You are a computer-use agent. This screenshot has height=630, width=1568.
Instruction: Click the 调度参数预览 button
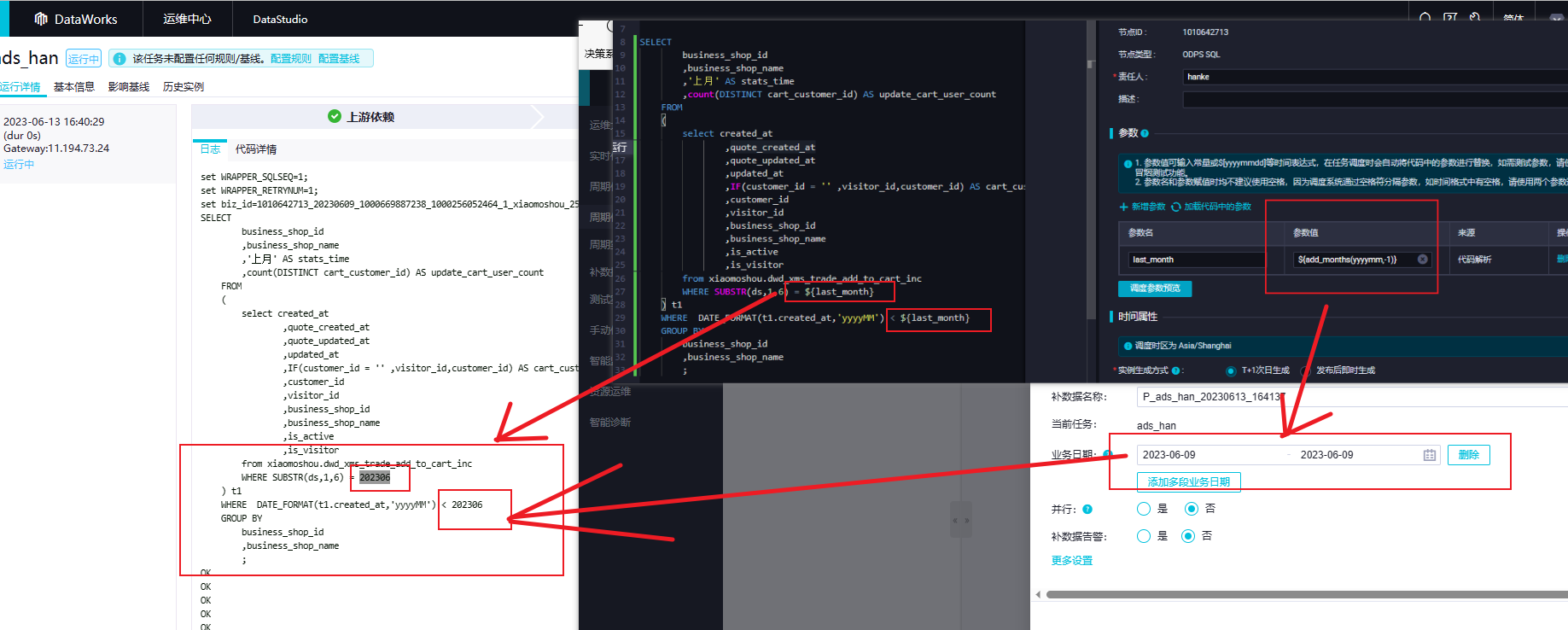(1155, 289)
